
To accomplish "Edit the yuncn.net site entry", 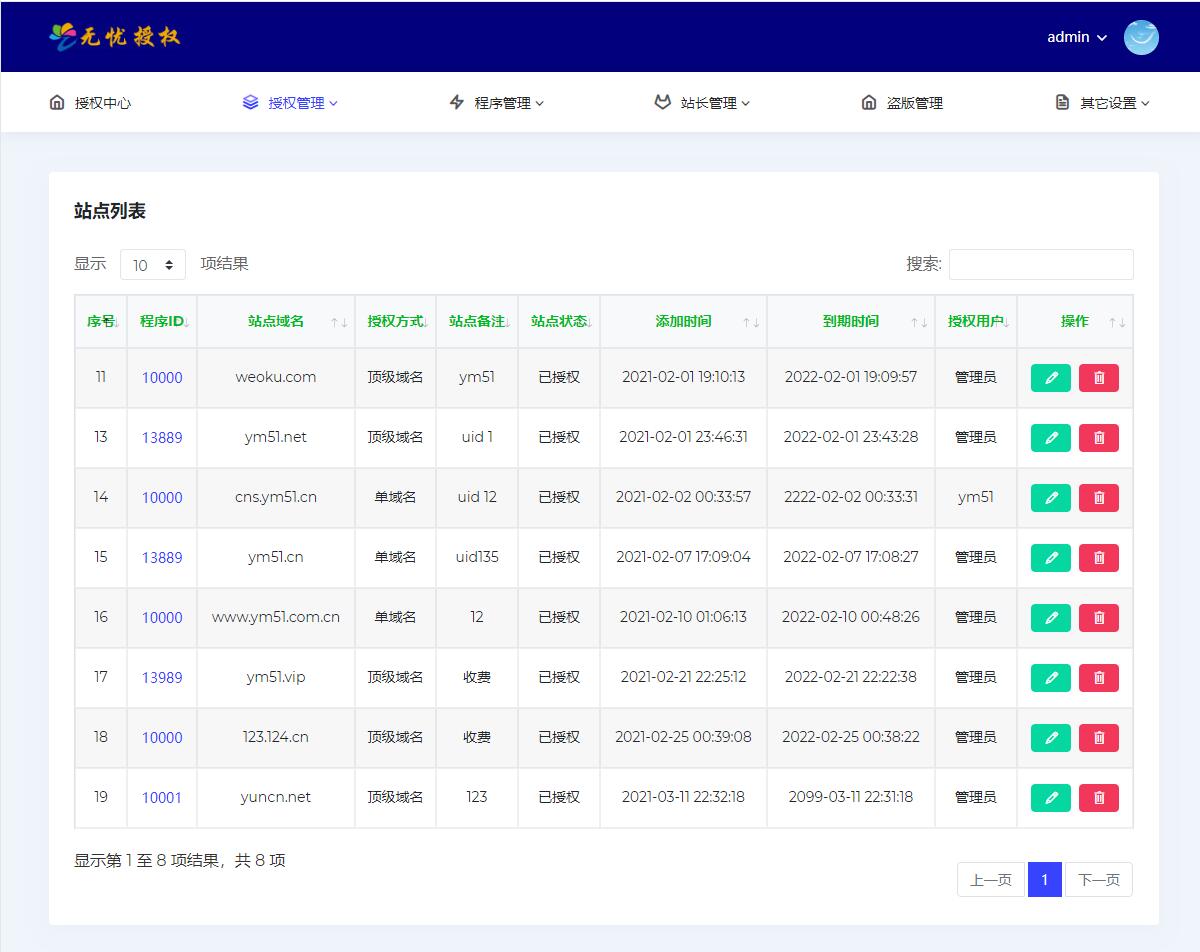I will point(1050,798).
